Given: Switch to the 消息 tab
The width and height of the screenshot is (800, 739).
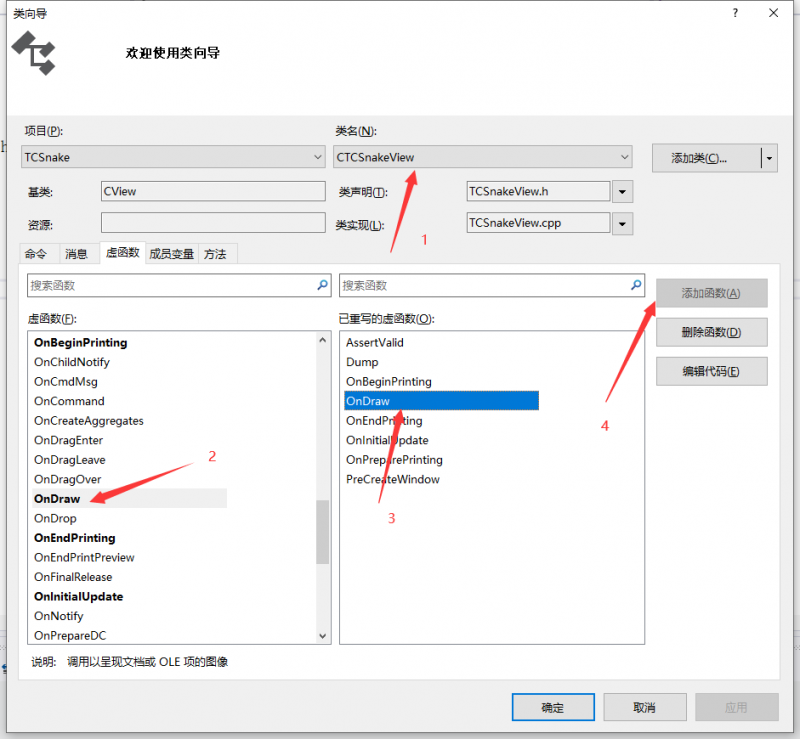Looking at the screenshot, I should 76,254.
